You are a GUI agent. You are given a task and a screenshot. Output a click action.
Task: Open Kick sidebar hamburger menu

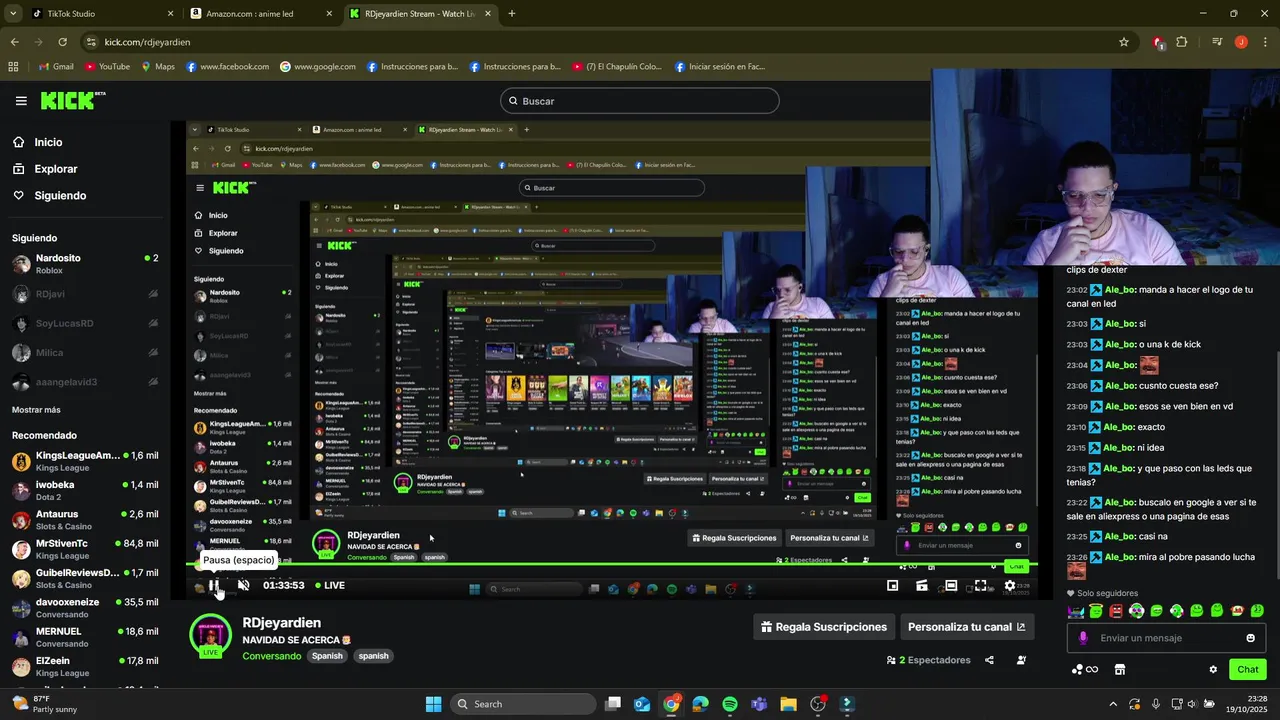pos(21,101)
